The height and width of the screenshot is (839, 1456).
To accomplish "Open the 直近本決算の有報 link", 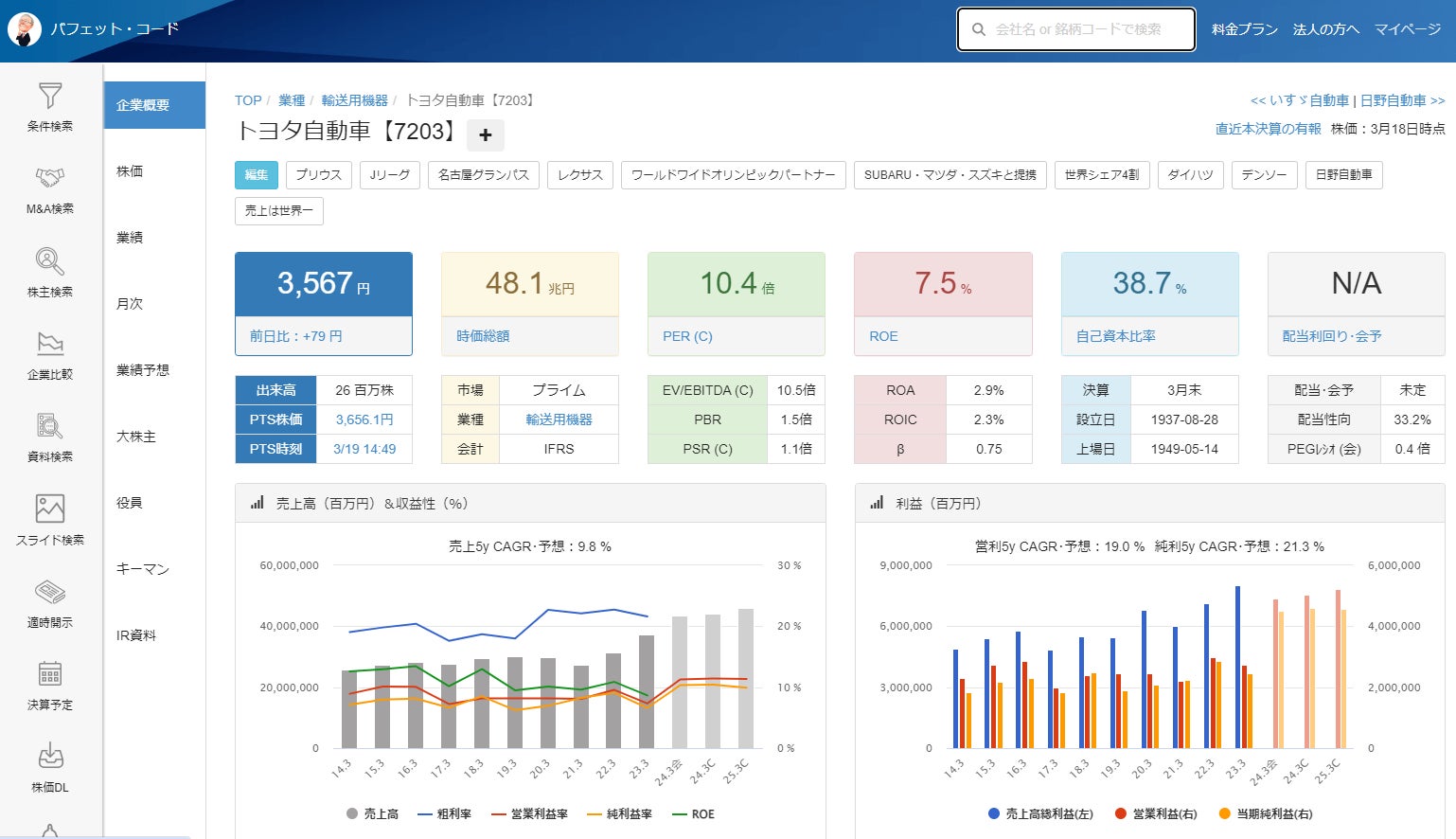I will click(1268, 129).
